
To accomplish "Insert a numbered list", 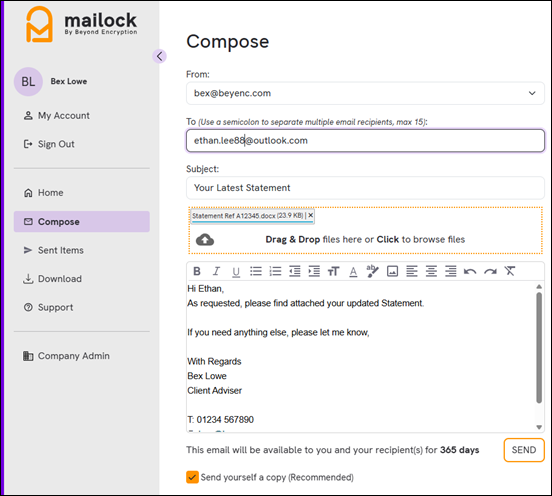I will 275,271.
